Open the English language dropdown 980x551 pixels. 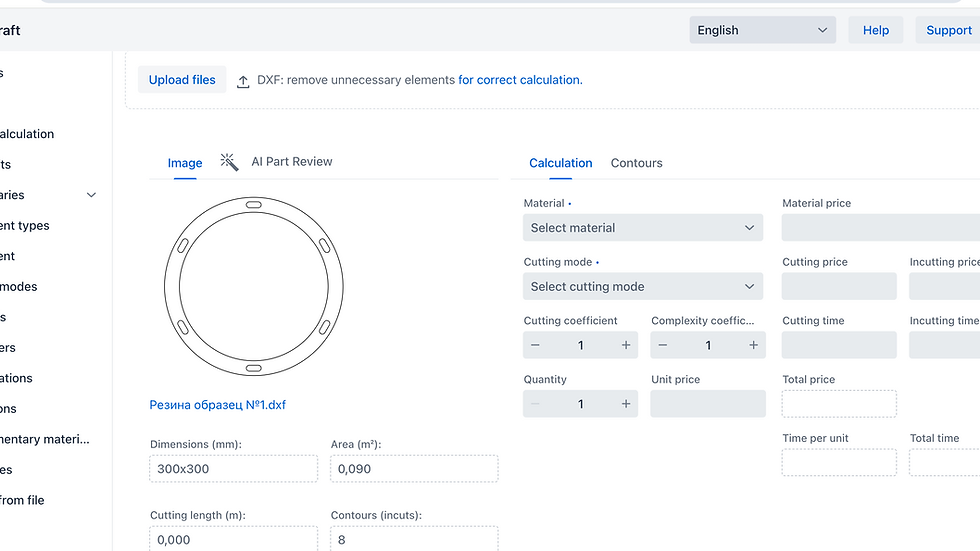point(763,30)
